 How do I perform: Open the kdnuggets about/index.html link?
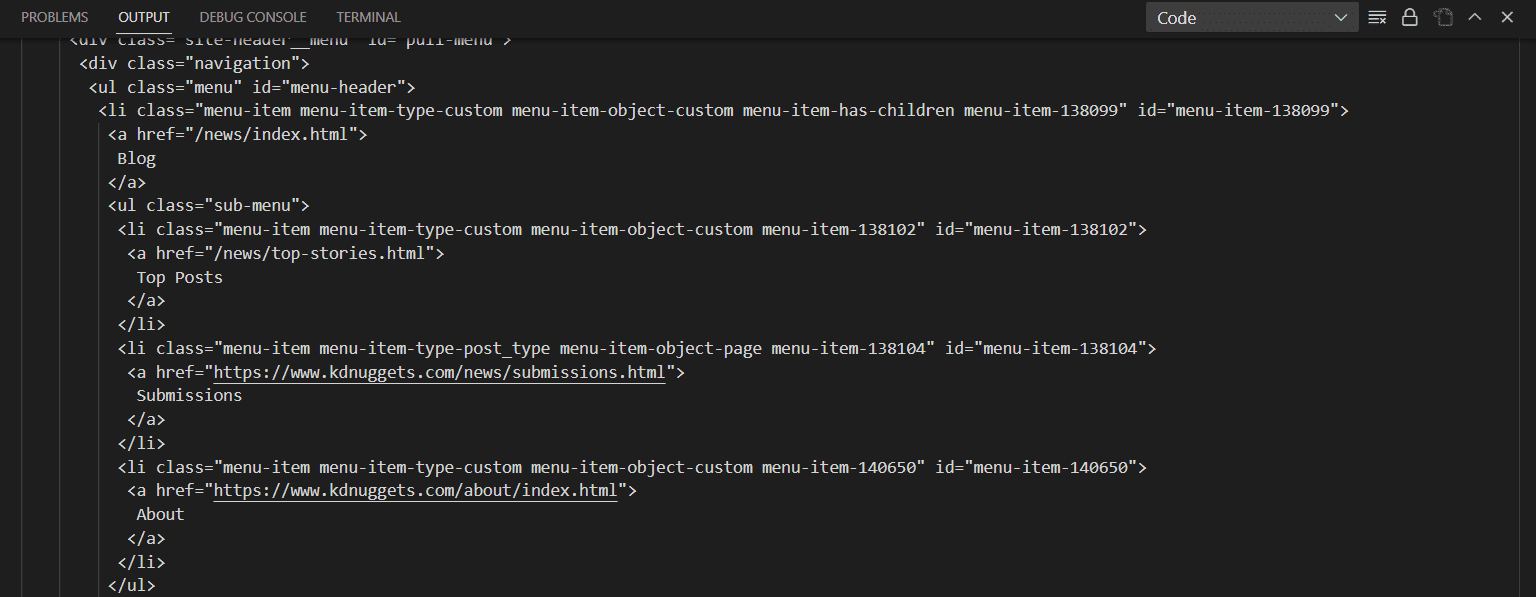click(415, 491)
